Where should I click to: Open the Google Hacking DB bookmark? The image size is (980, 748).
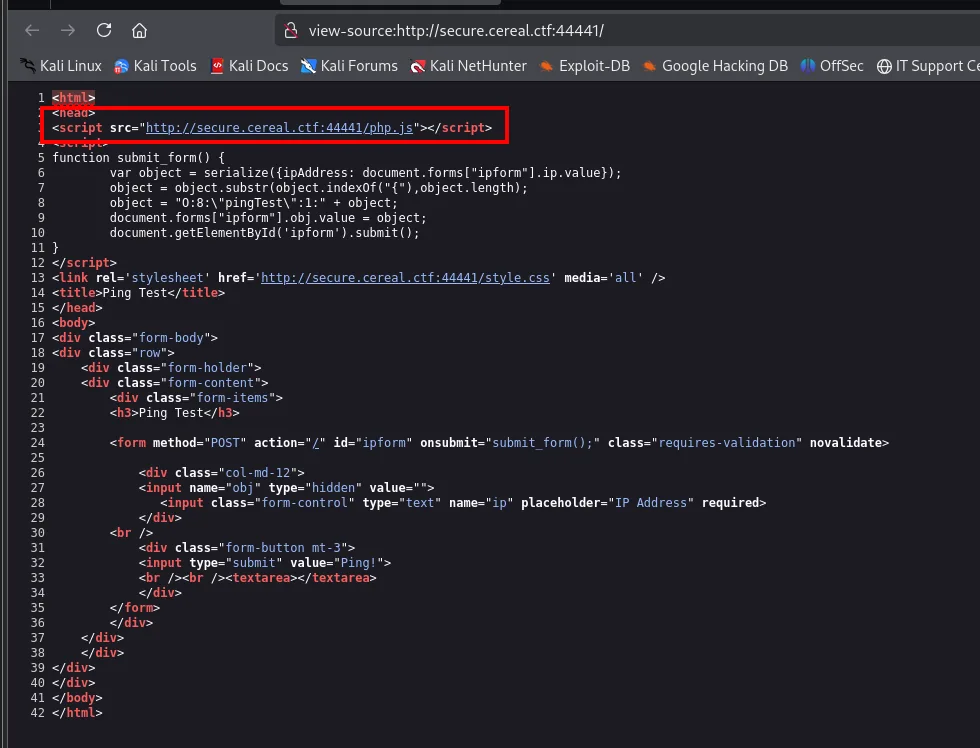tap(714, 66)
